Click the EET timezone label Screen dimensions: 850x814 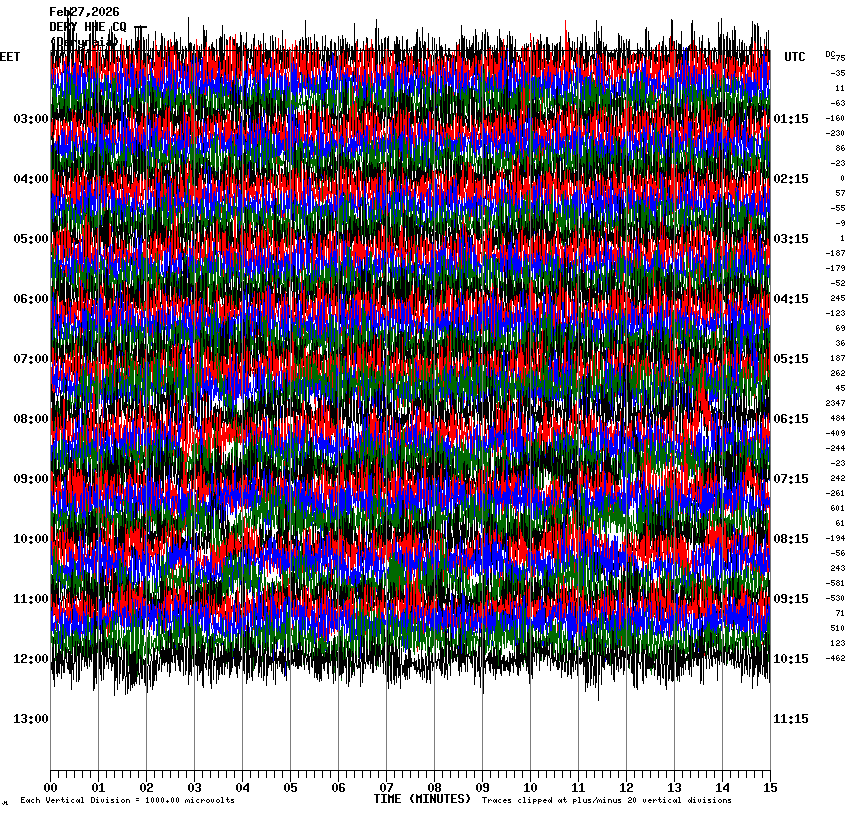(x=10, y=57)
